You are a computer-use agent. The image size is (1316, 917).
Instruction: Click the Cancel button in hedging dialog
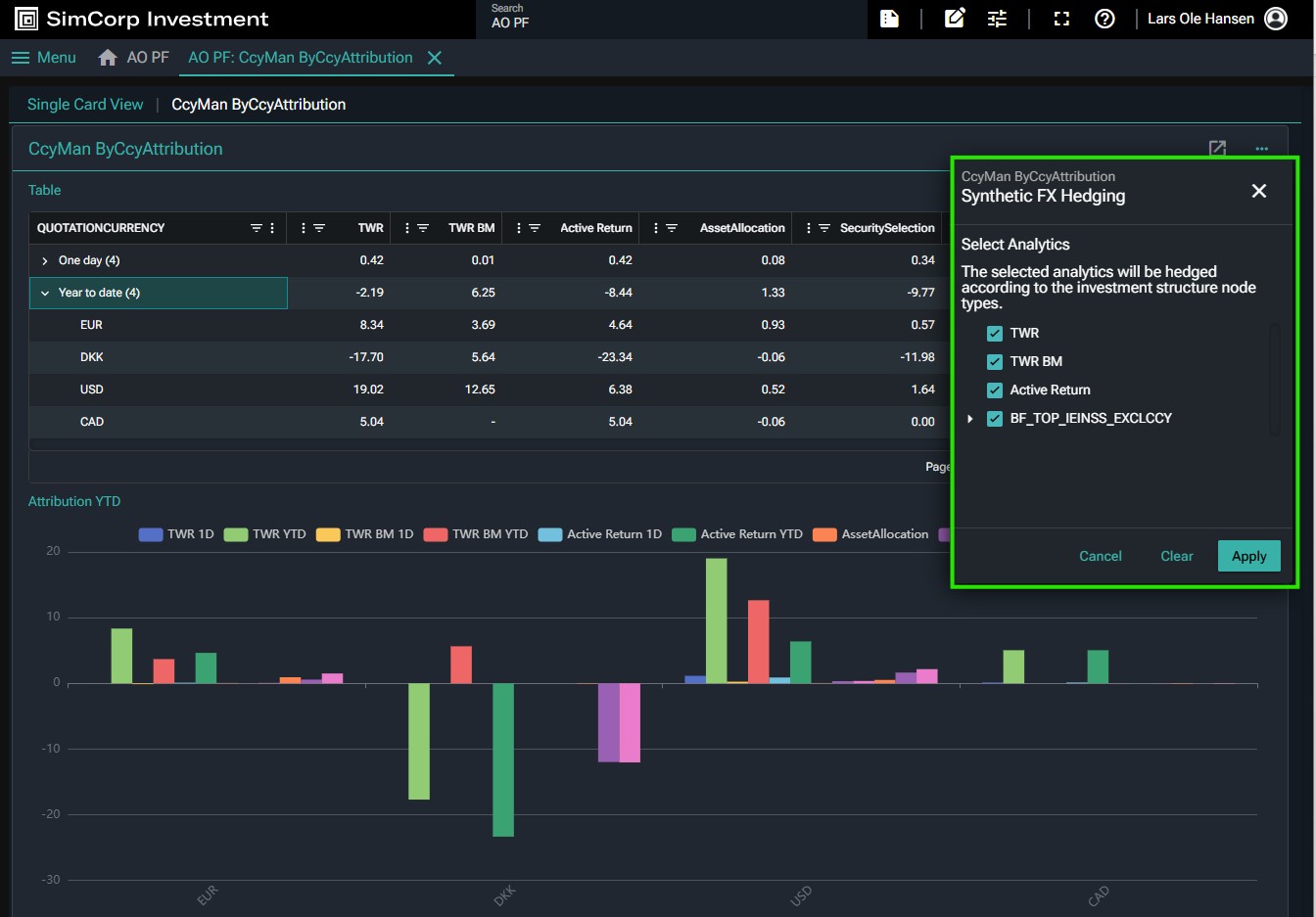coord(1101,556)
